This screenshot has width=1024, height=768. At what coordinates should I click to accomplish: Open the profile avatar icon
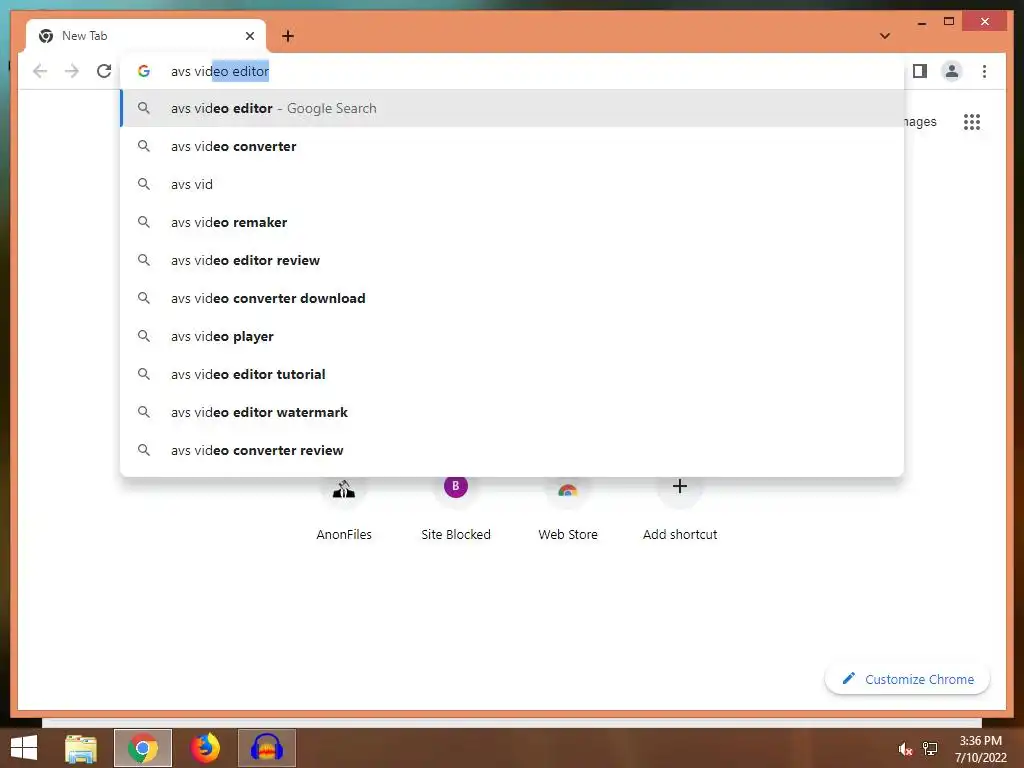pos(952,71)
